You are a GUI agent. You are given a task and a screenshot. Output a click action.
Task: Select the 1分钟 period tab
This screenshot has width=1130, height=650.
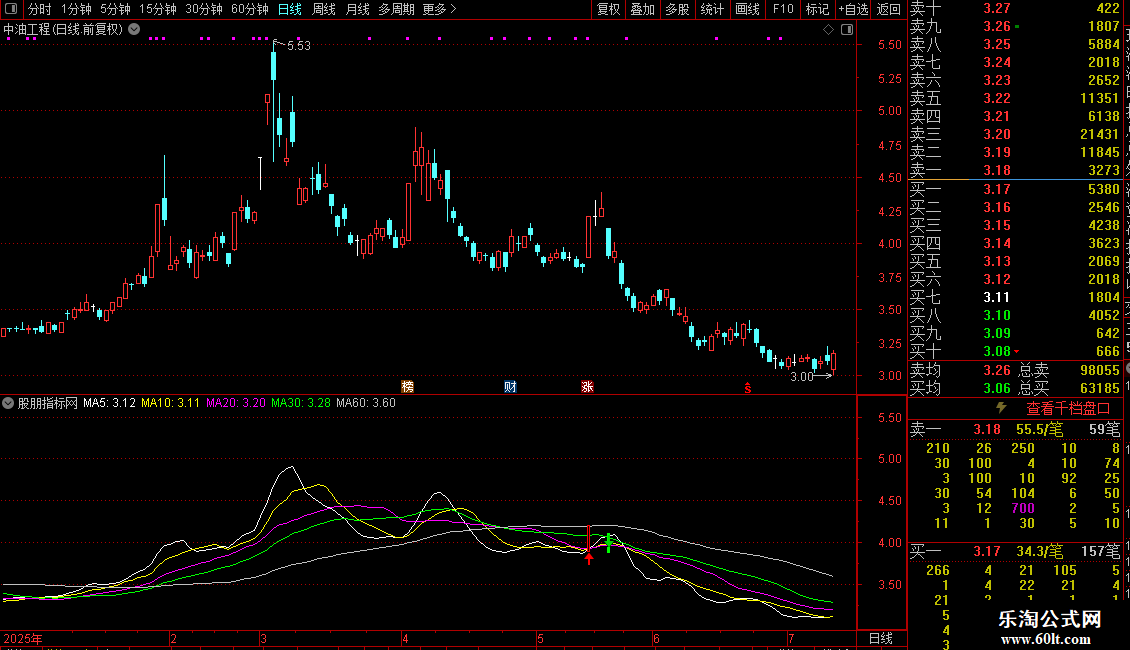(76, 9)
